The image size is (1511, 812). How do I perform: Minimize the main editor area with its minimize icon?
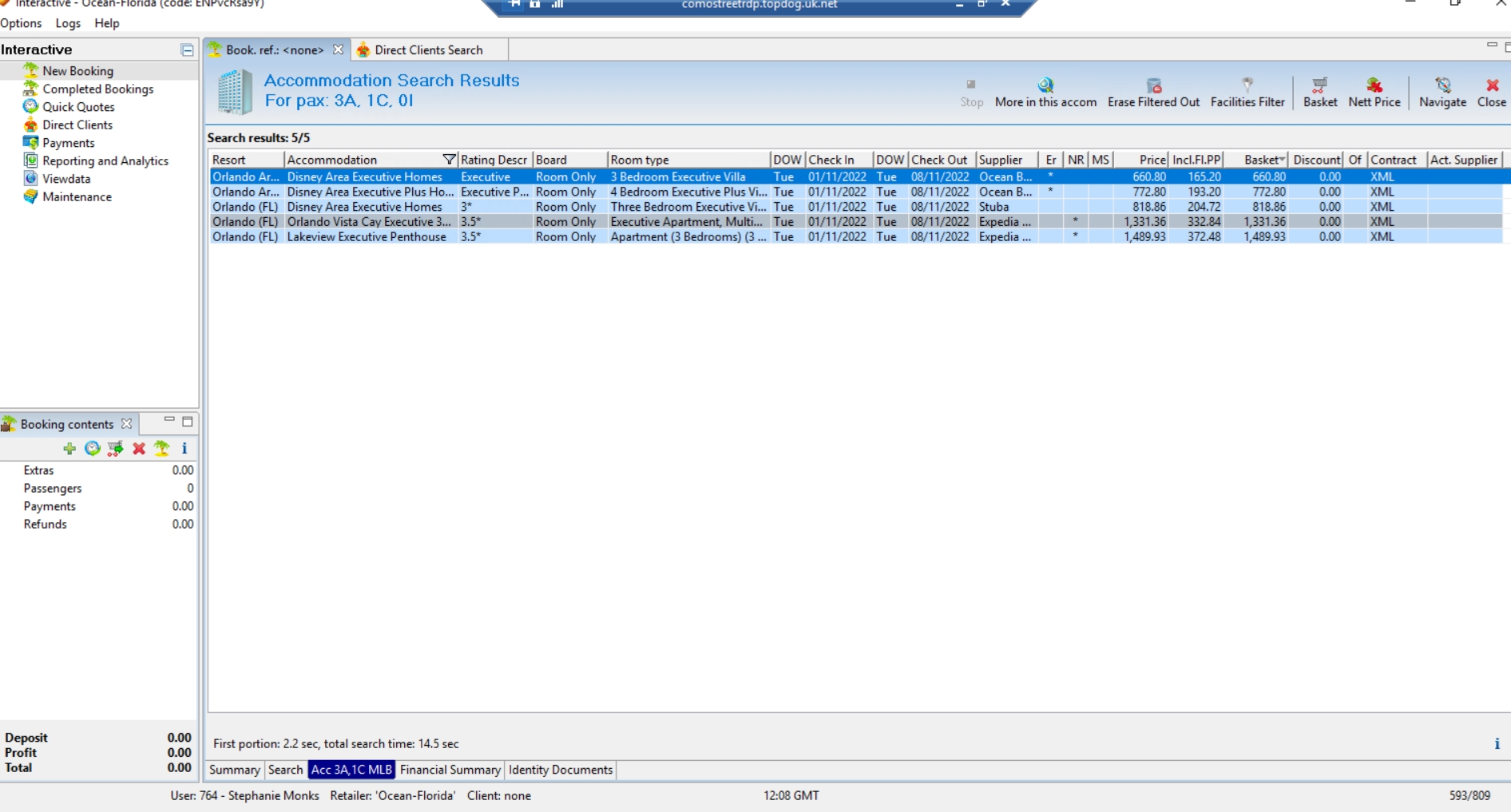click(1491, 46)
